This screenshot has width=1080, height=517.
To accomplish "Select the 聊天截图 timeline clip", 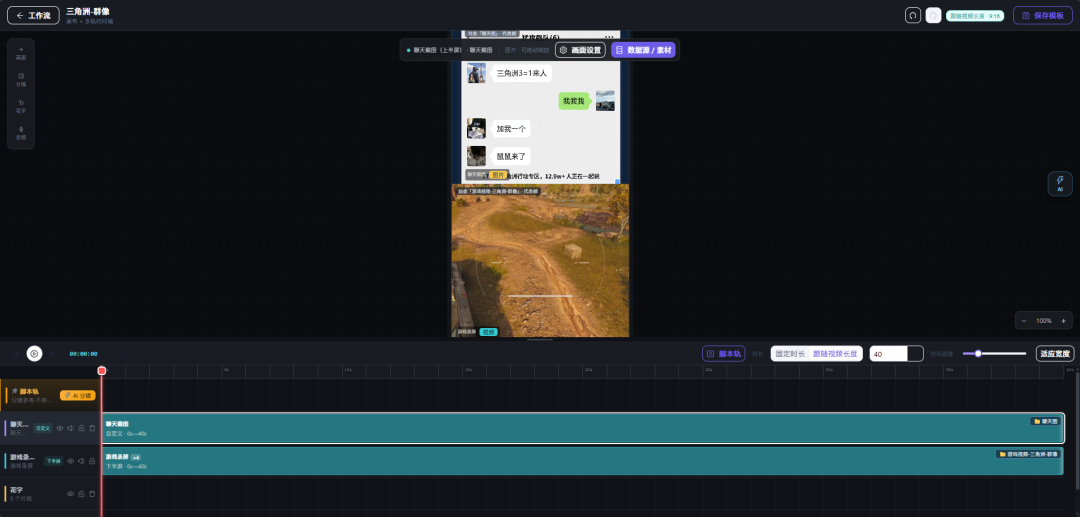I will click(x=583, y=428).
